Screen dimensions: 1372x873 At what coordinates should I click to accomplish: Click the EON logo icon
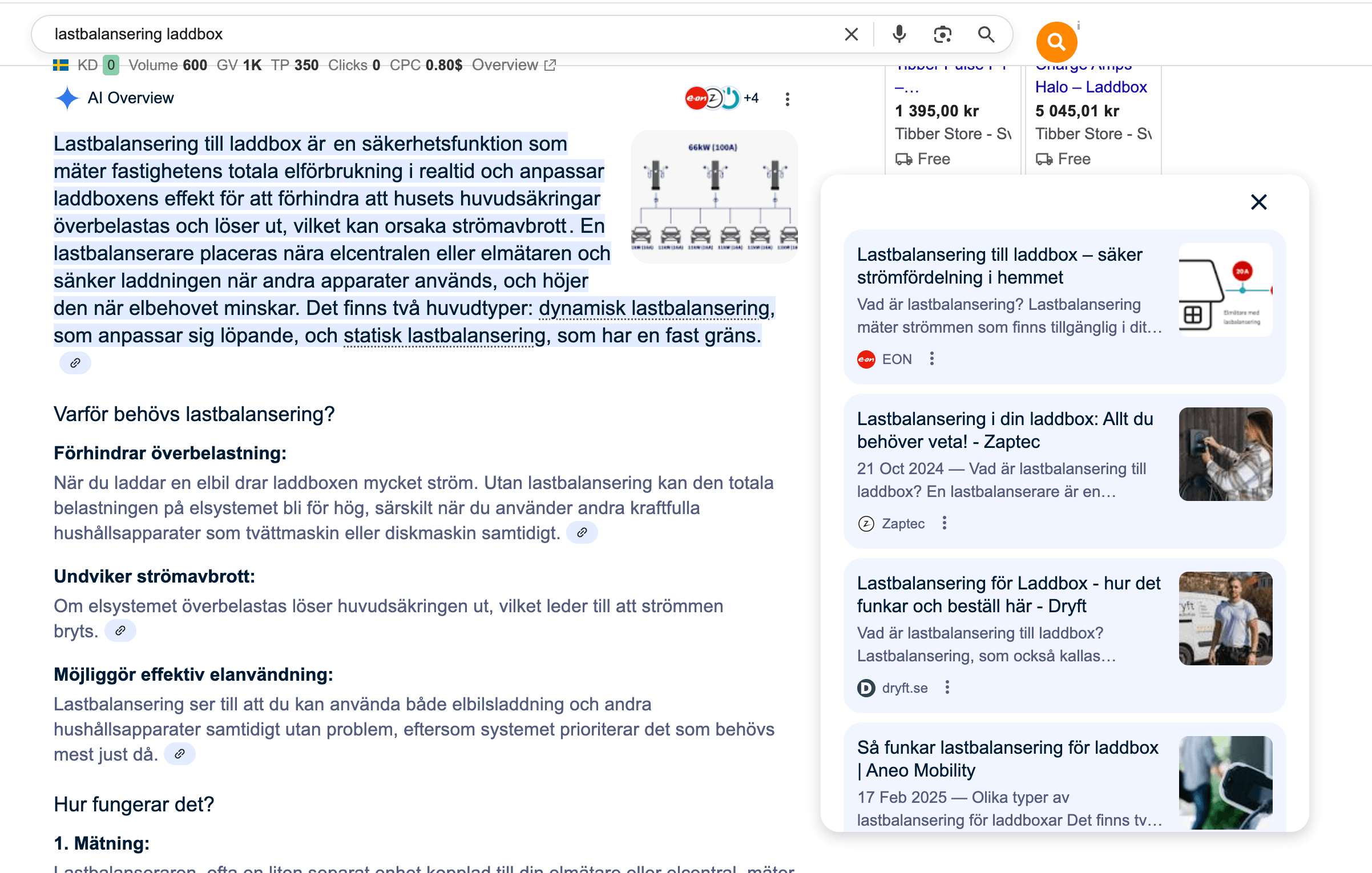[x=866, y=359]
